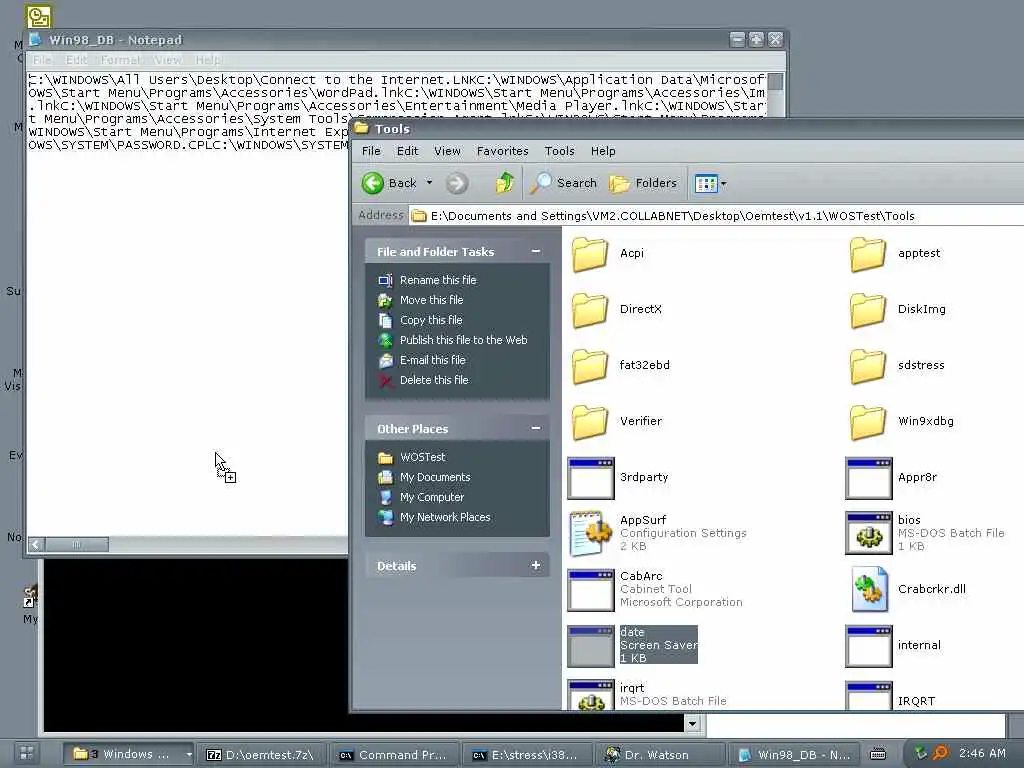Click Notepad horizontal scrollbar left arrow
Image resolution: width=1024 pixels, height=768 pixels.
click(x=37, y=544)
